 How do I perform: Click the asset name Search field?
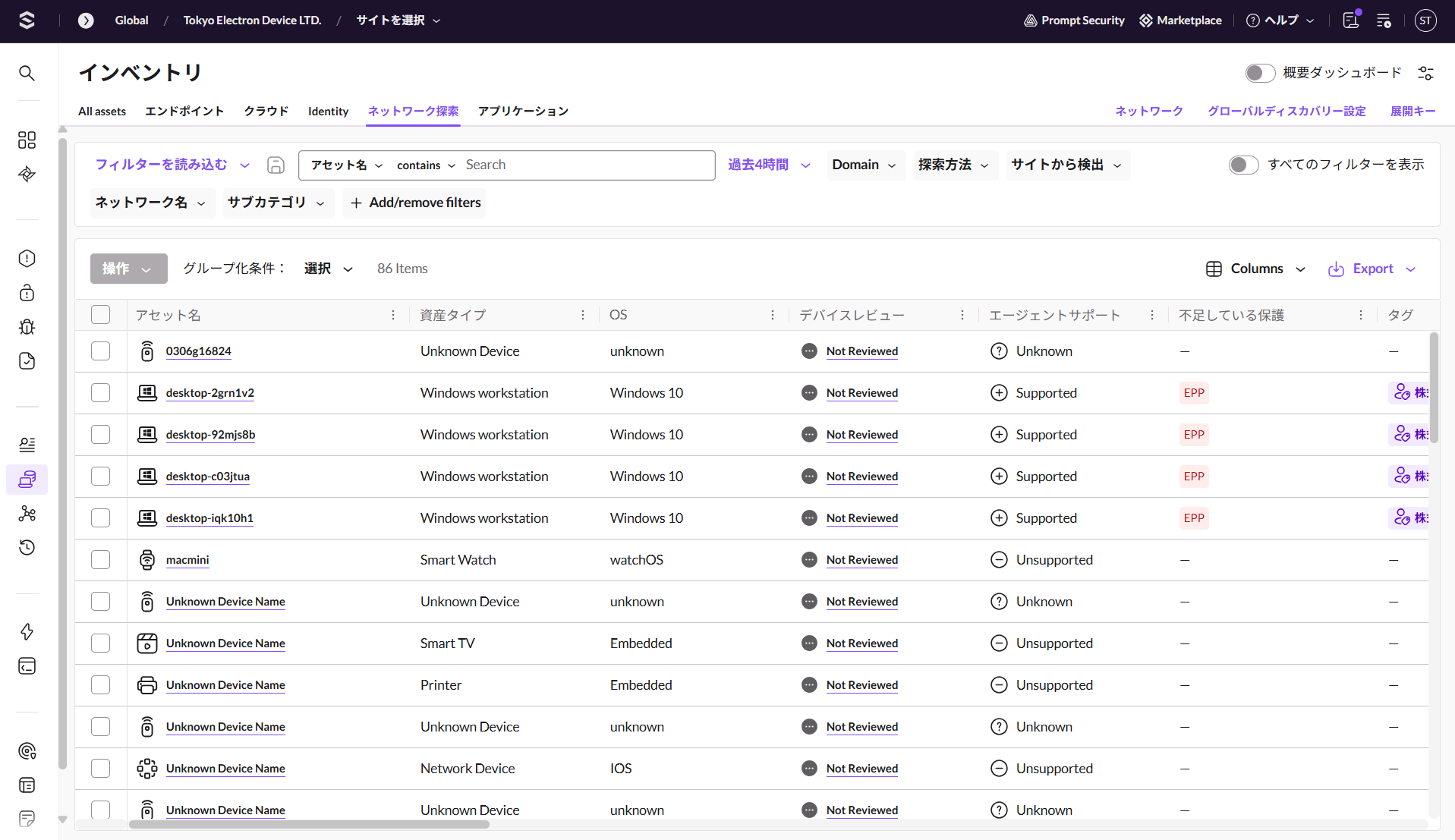(584, 165)
